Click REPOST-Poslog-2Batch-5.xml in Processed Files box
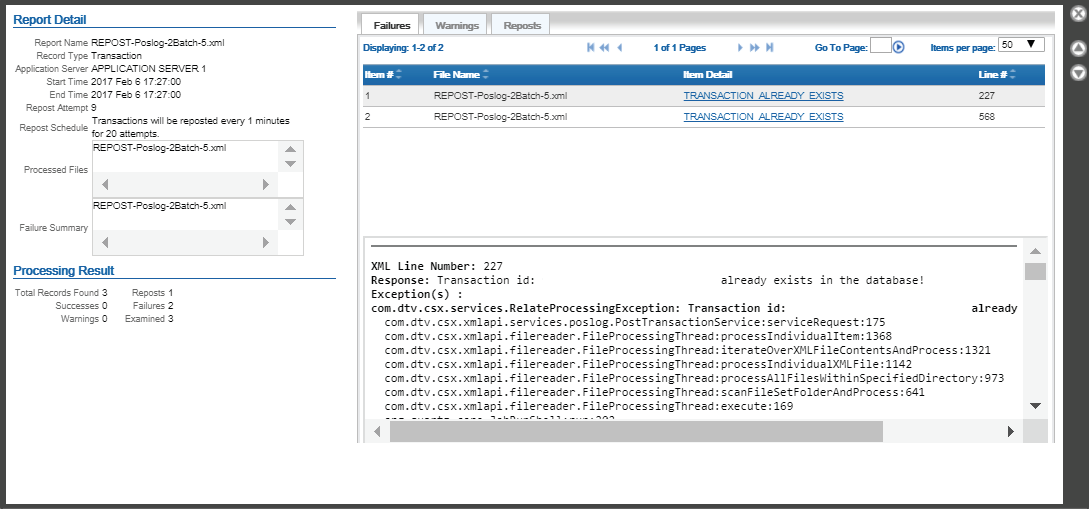This screenshot has height=509, width=1089. tap(160, 148)
